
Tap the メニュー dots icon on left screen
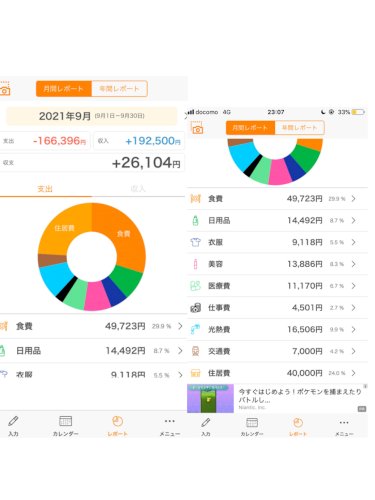pyautogui.click(x=170, y=421)
